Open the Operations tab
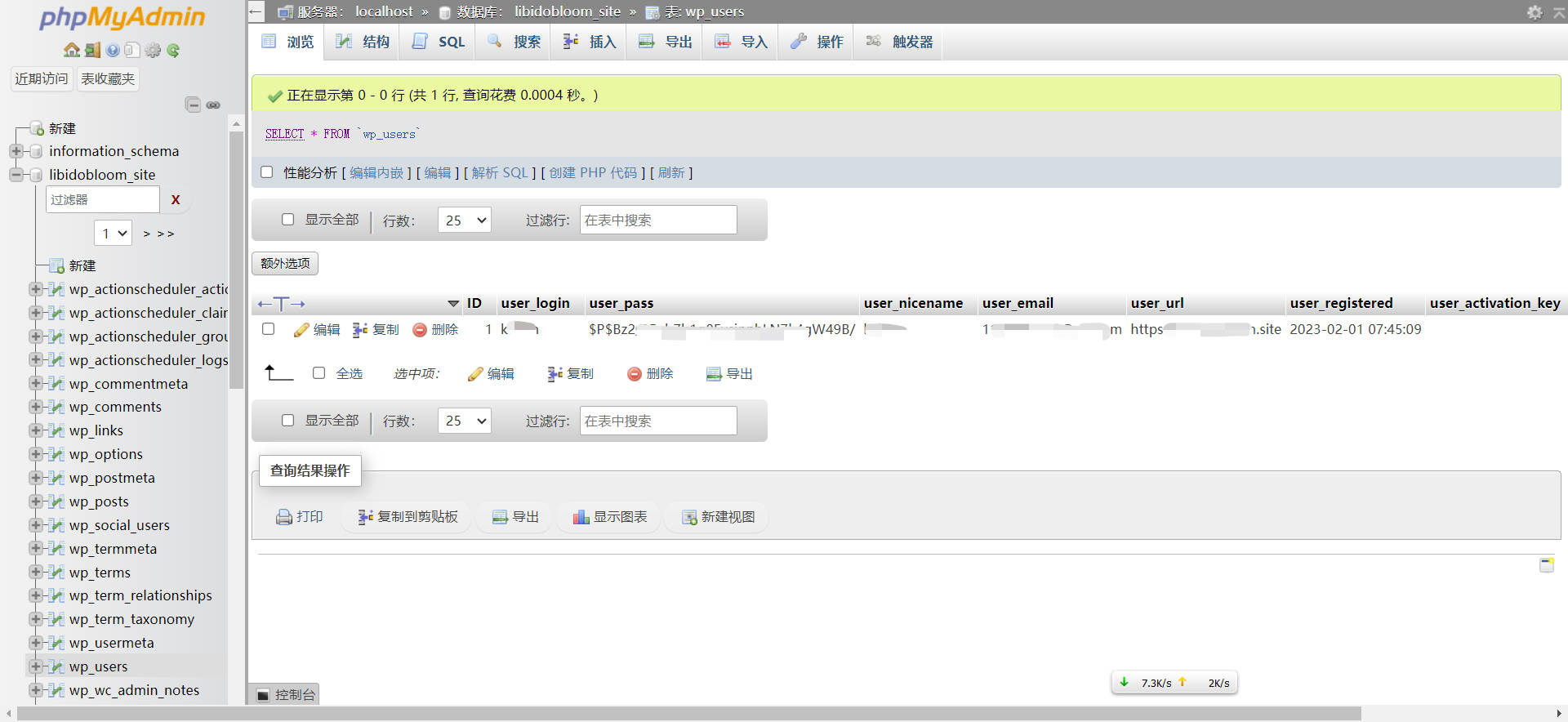Screen dimensions: 1568x722 tap(816, 42)
